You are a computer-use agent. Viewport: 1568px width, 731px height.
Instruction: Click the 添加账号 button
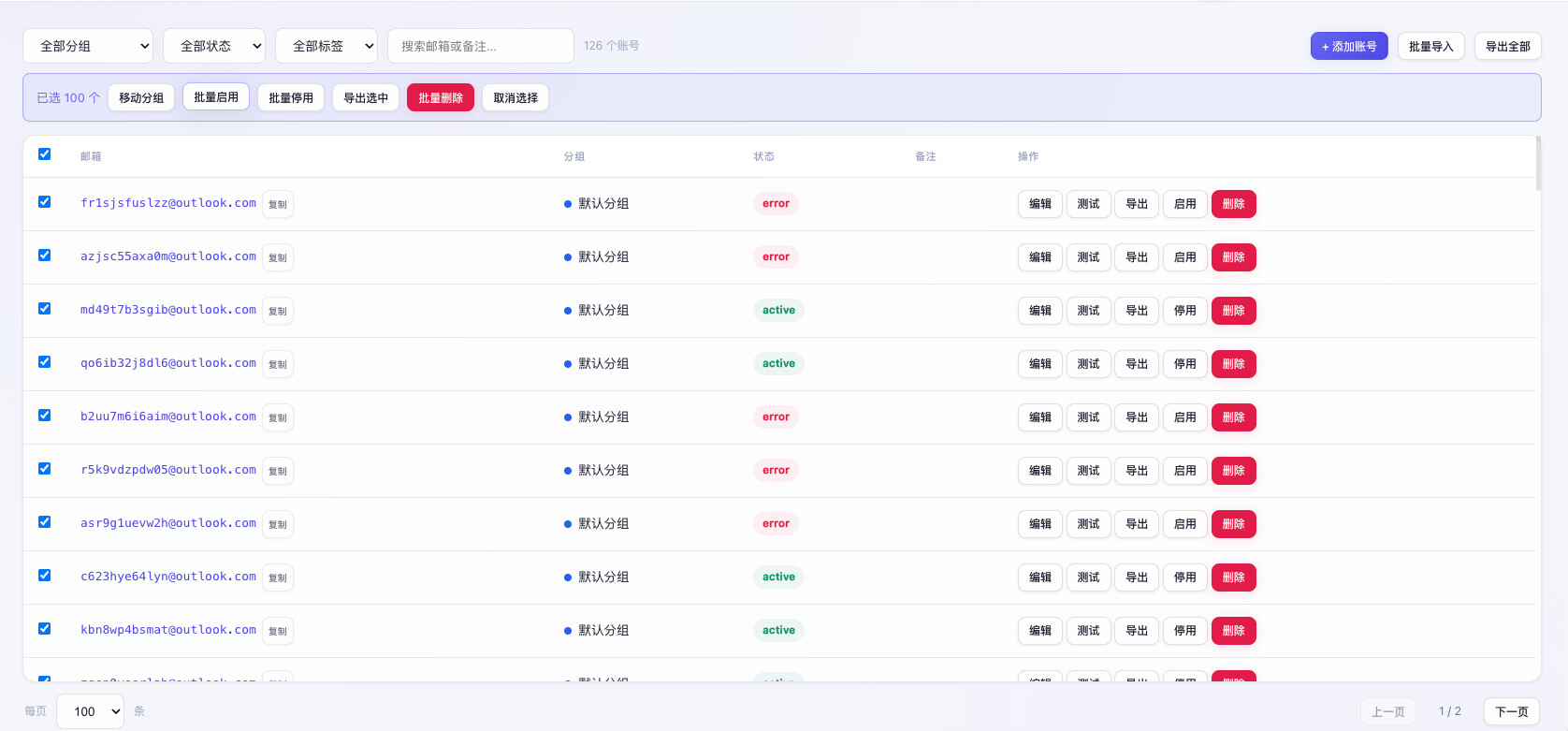(1349, 46)
